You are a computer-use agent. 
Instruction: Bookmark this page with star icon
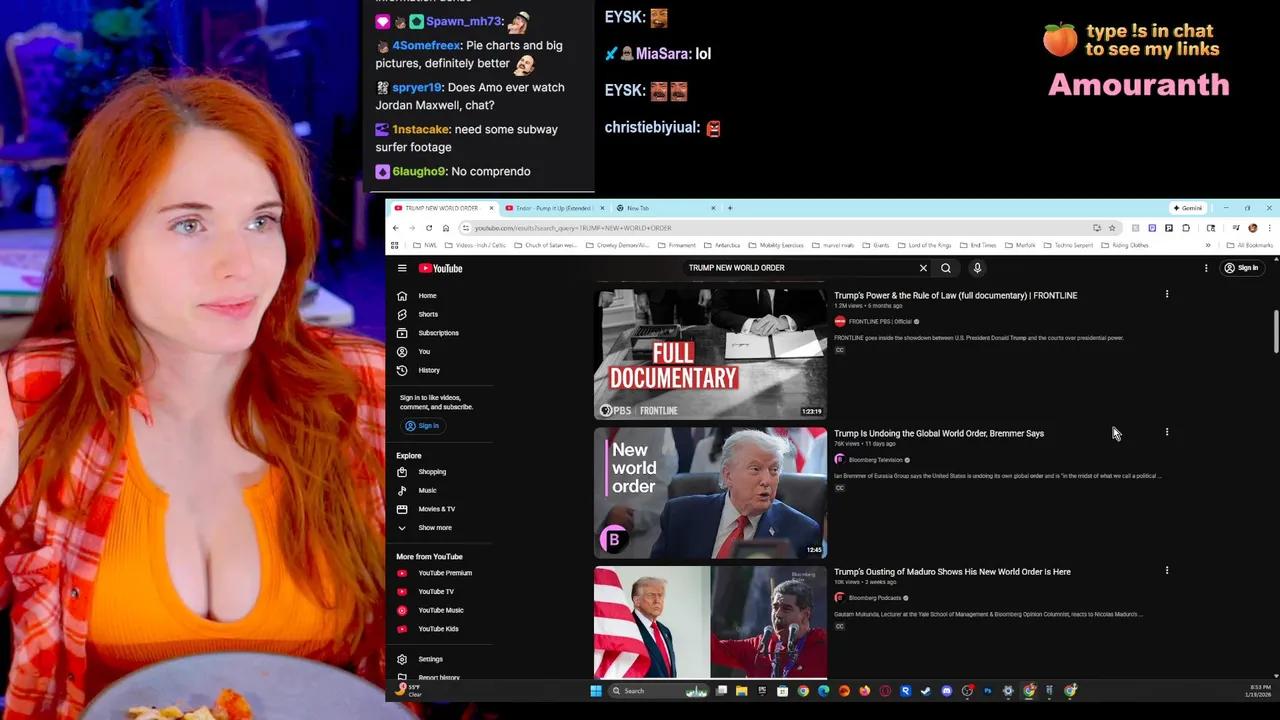(x=1112, y=228)
